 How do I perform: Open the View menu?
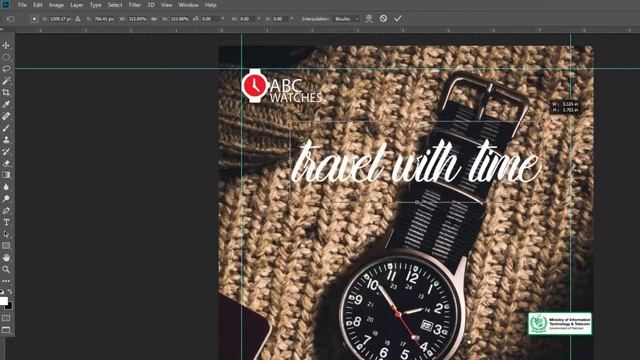[167, 5]
